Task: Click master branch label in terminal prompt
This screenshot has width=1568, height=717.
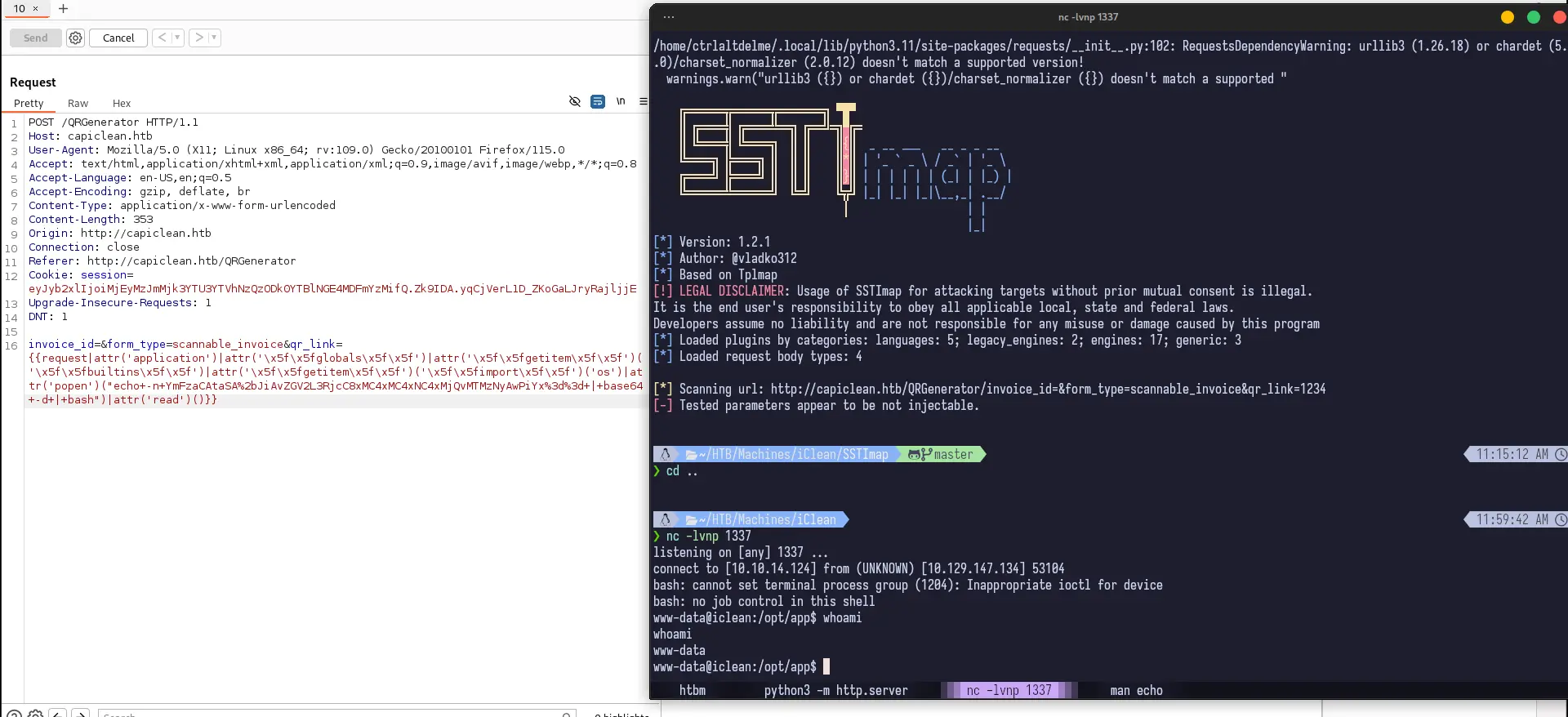Action: coord(953,454)
